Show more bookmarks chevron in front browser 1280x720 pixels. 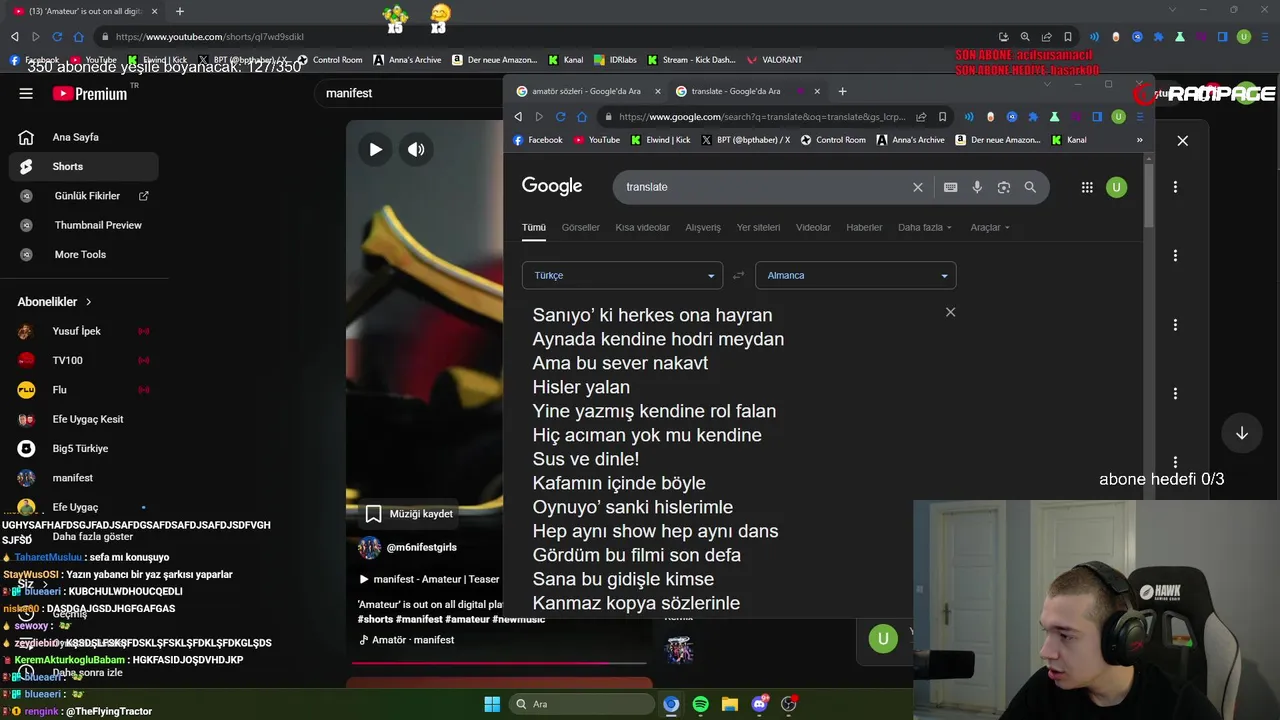coord(1139,140)
